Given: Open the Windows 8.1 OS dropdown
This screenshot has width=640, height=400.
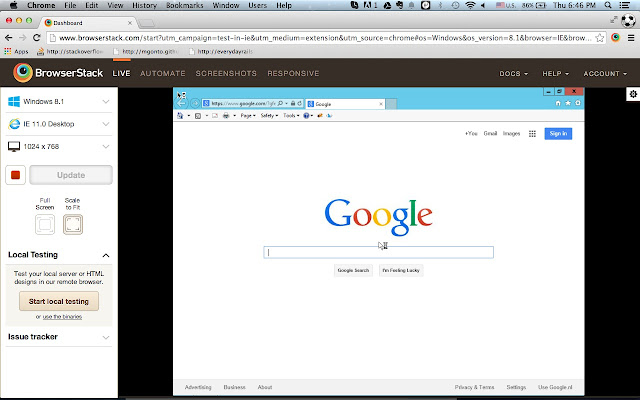Looking at the screenshot, I should pos(59,102).
